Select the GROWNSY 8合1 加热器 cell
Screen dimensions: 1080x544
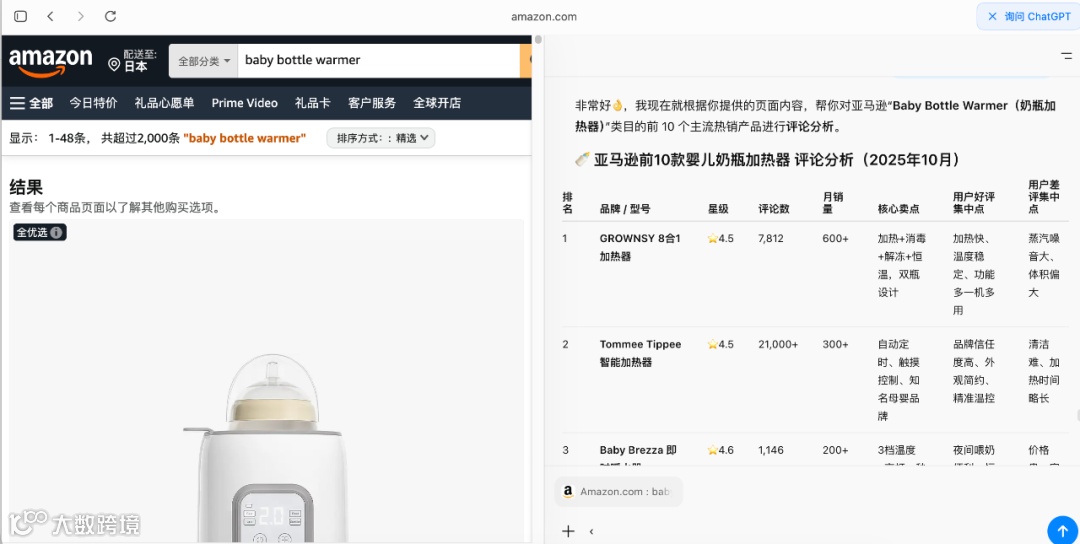tap(640, 247)
